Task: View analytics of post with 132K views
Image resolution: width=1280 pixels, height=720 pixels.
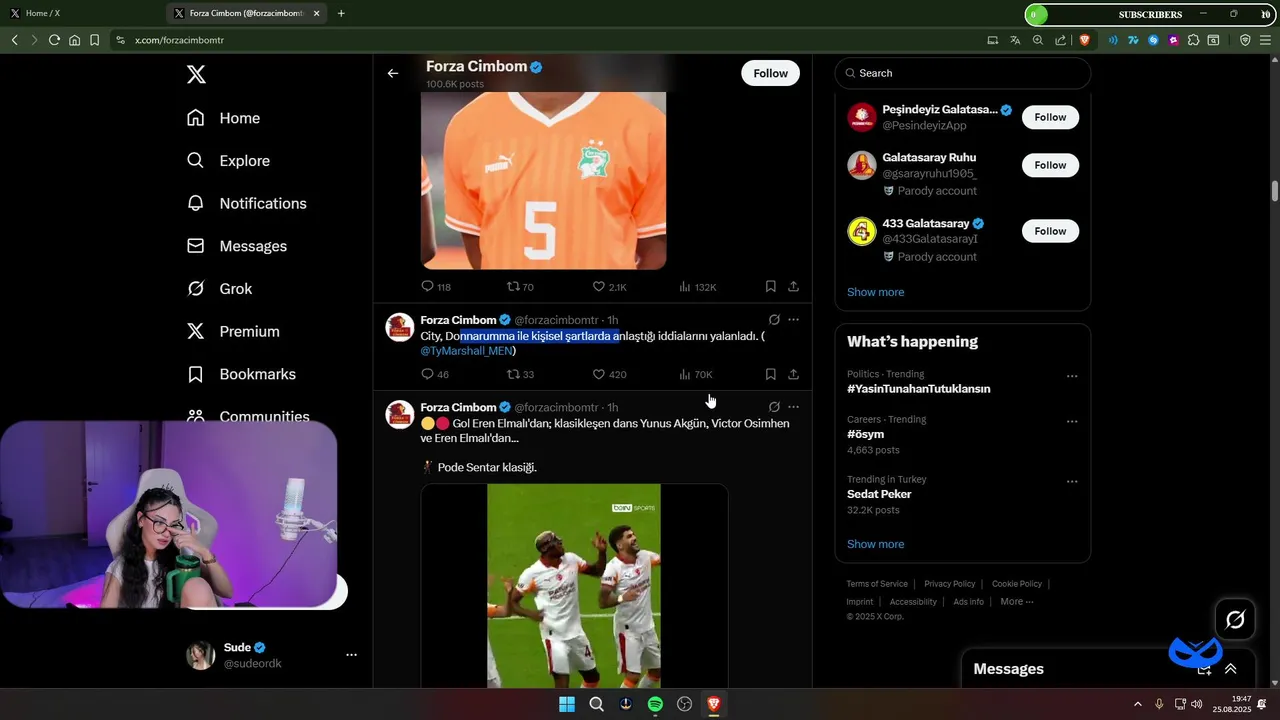Action: click(697, 287)
